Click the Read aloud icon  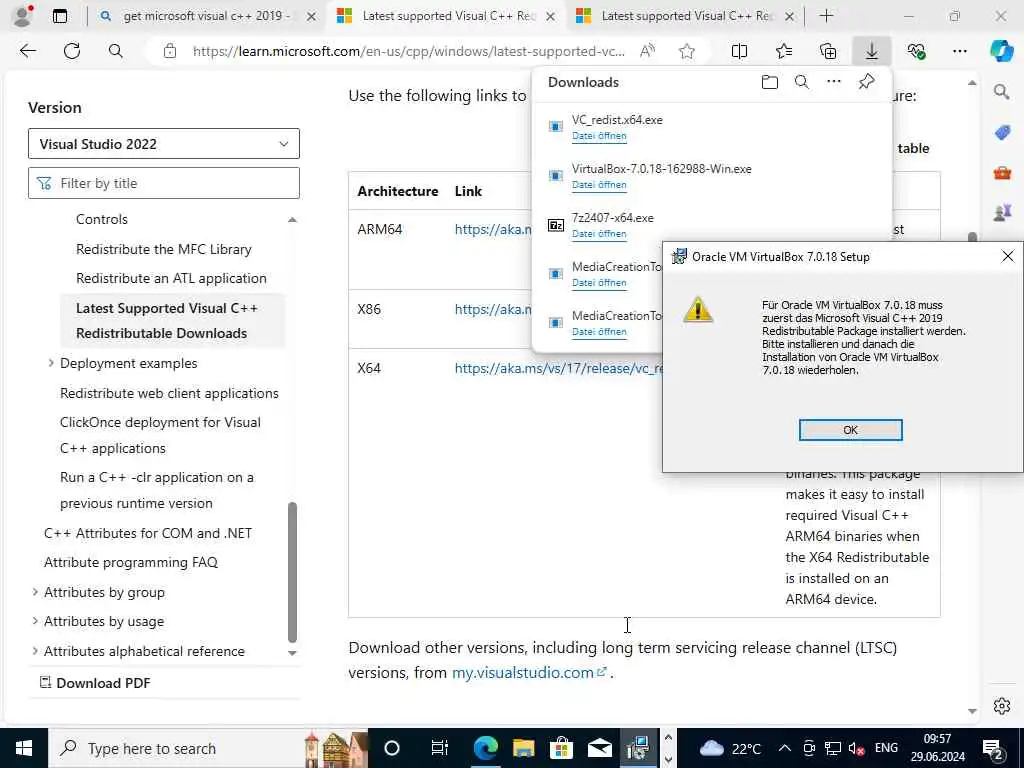click(647, 51)
